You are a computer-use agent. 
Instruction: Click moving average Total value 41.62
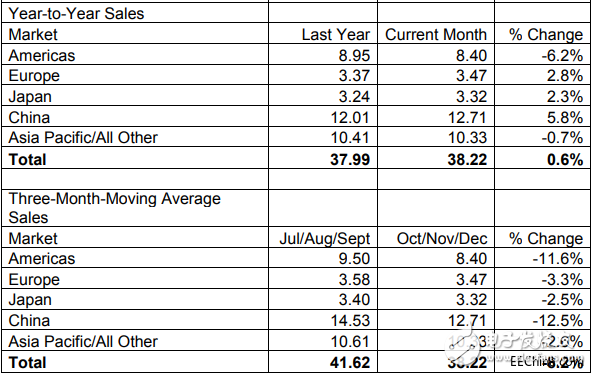(x=350, y=362)
